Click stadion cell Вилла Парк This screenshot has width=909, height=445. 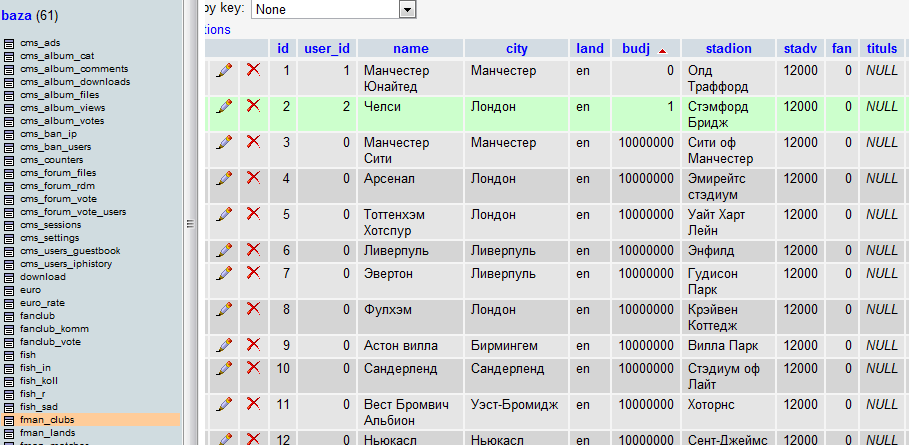(x=723, y=346)
